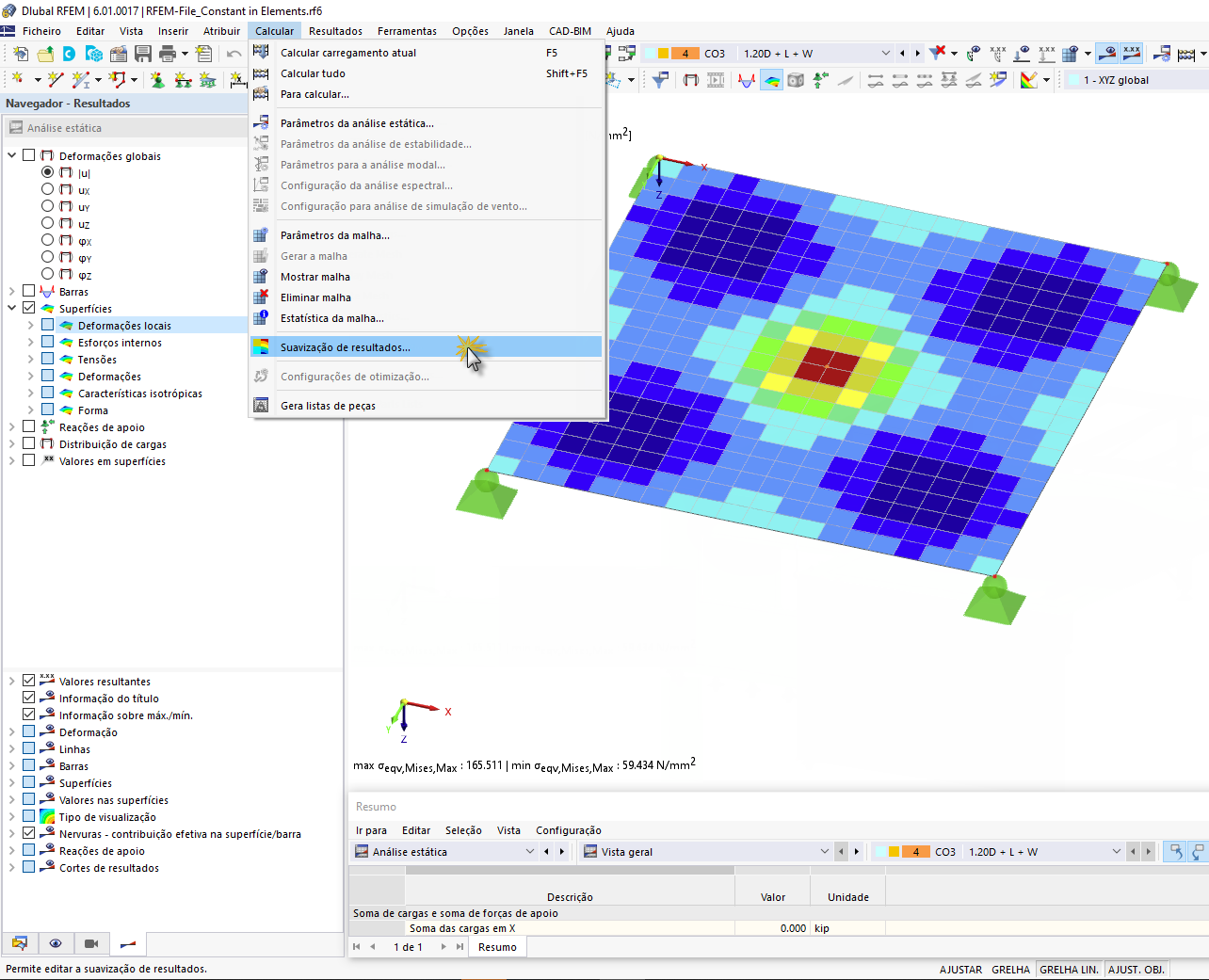The image size is (1209, 980).
Task: Toggle the GRELHA status bar button
Action: coord(1010,969)
